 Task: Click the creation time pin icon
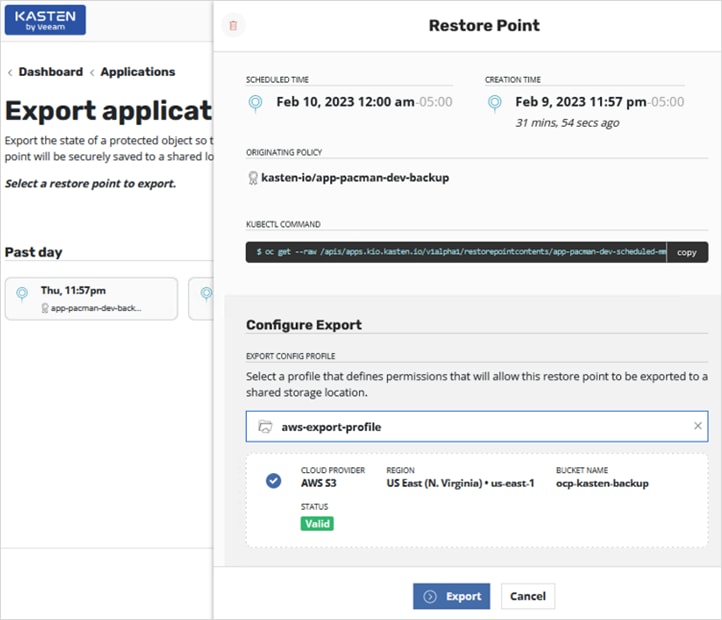tap(495, 103)
